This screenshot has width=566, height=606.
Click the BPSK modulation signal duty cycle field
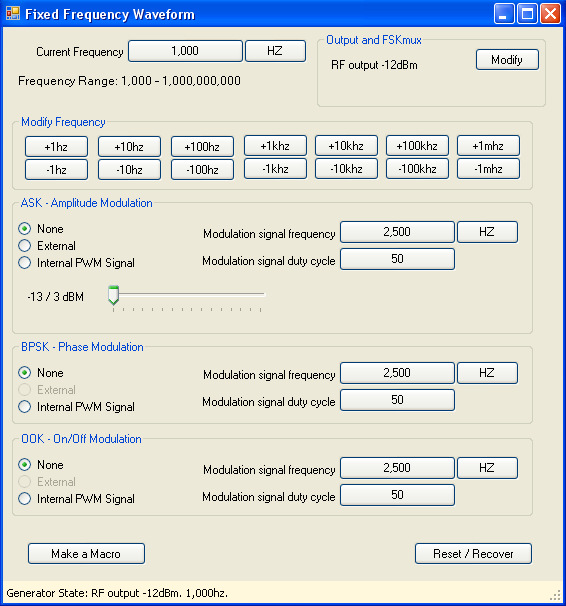point(397,400)
